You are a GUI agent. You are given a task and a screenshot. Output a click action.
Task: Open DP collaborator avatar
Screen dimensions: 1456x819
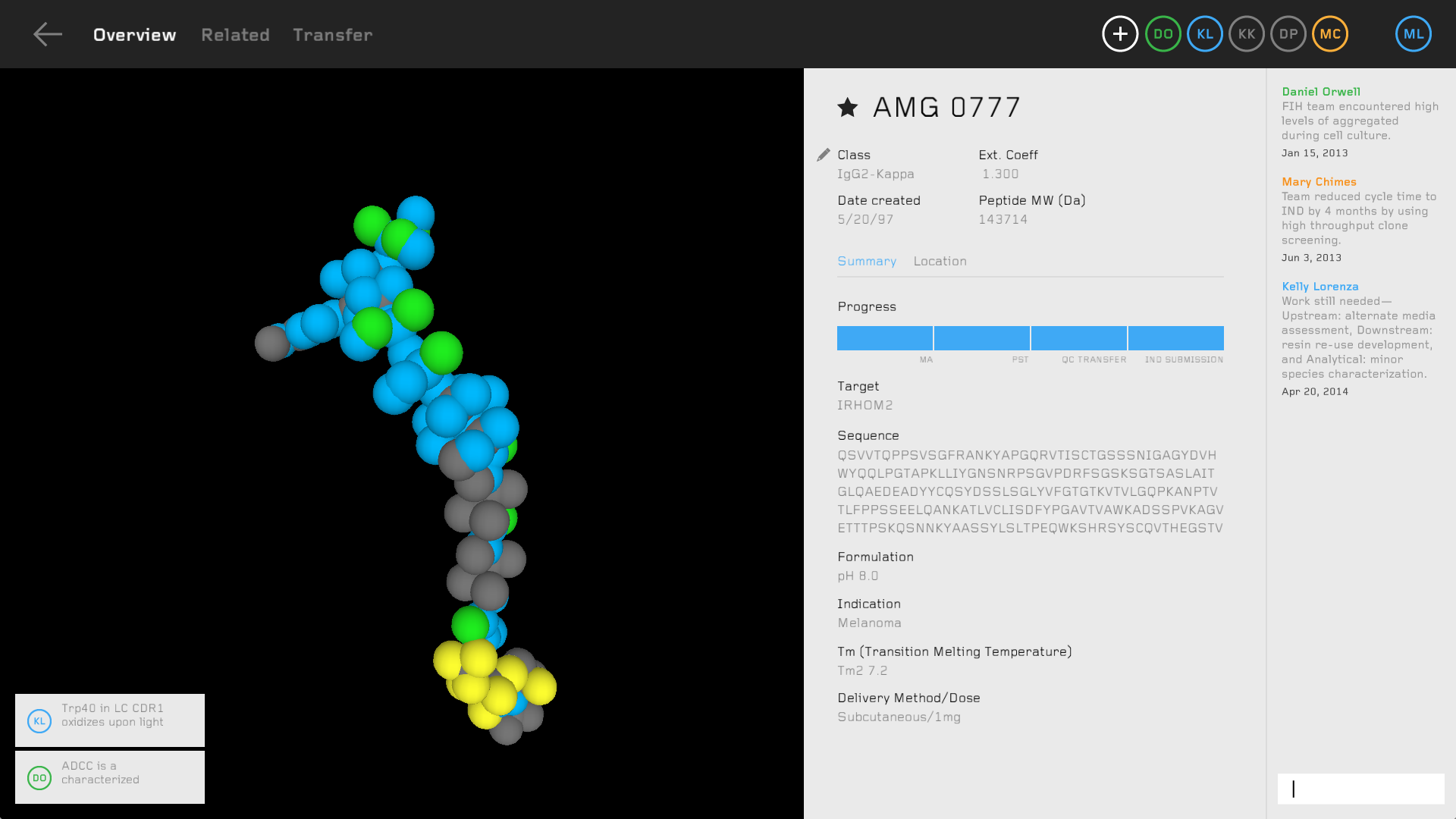tap(1288, 33)
